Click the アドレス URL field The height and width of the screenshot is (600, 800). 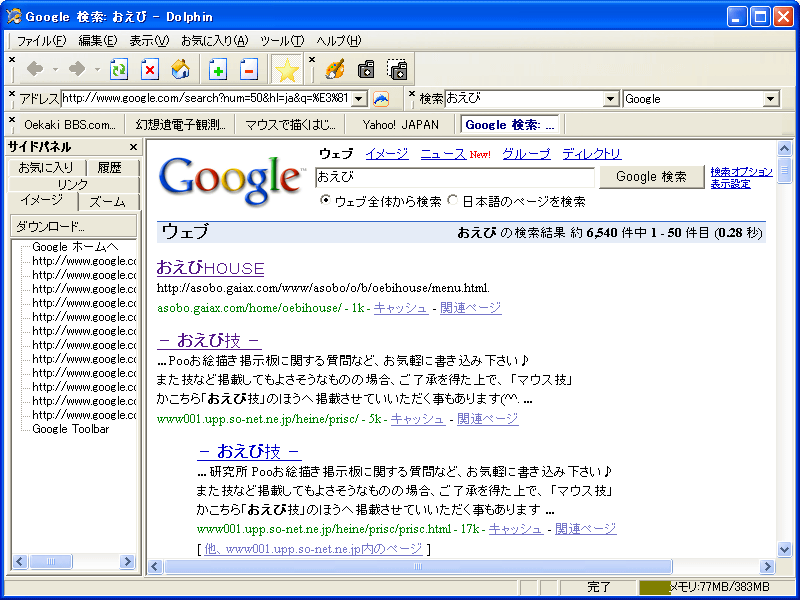[206, 98]
